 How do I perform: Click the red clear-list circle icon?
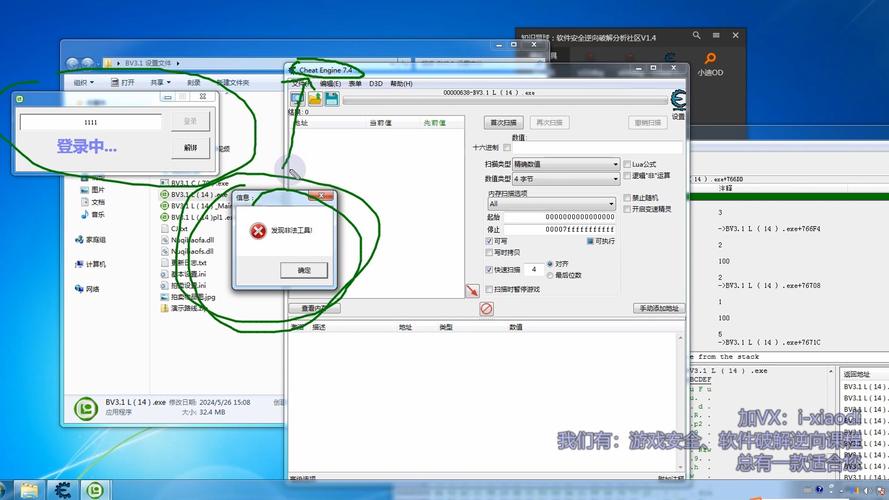click(487, 309)
